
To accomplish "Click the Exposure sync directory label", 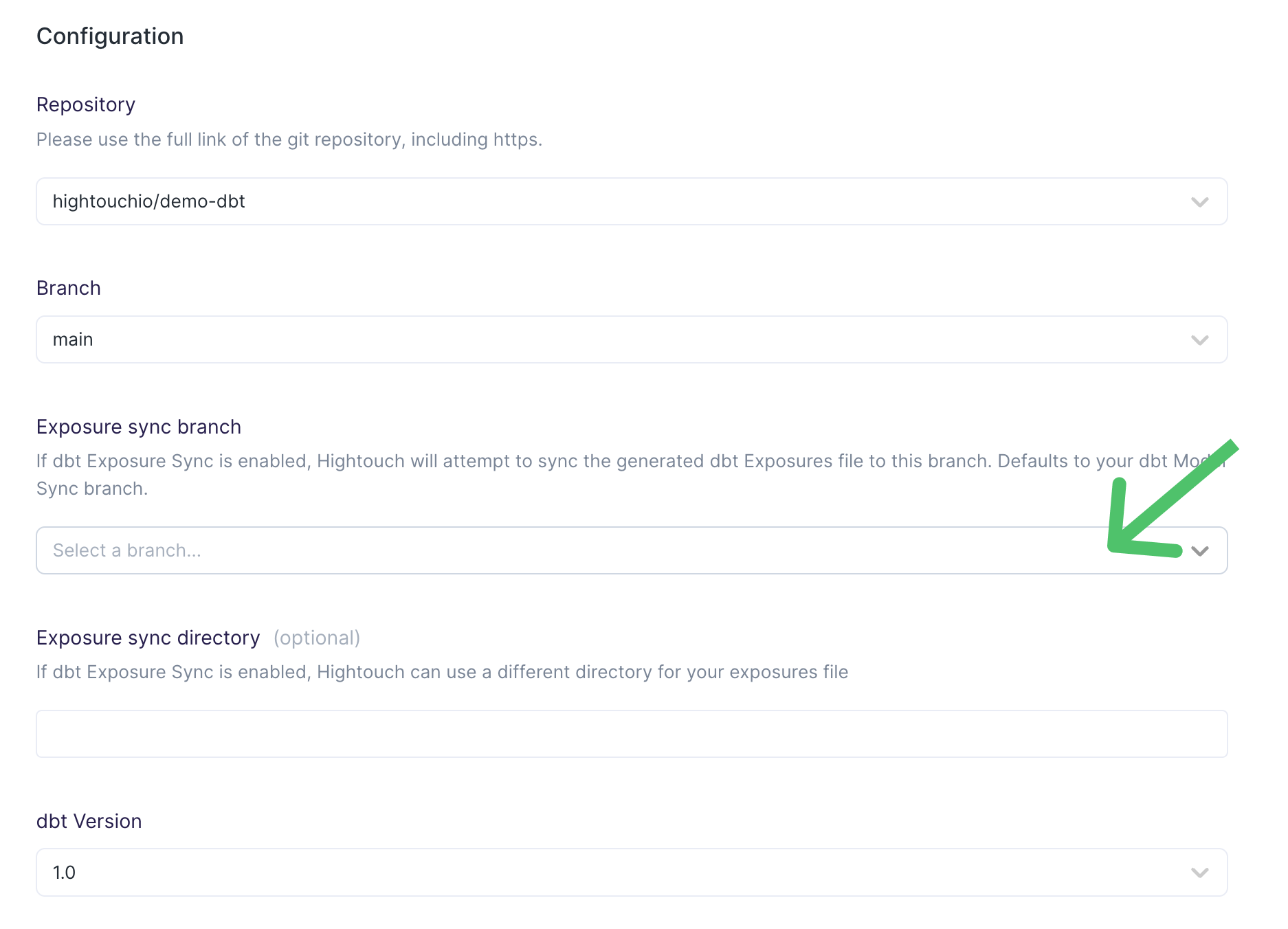I will point(148,638).
